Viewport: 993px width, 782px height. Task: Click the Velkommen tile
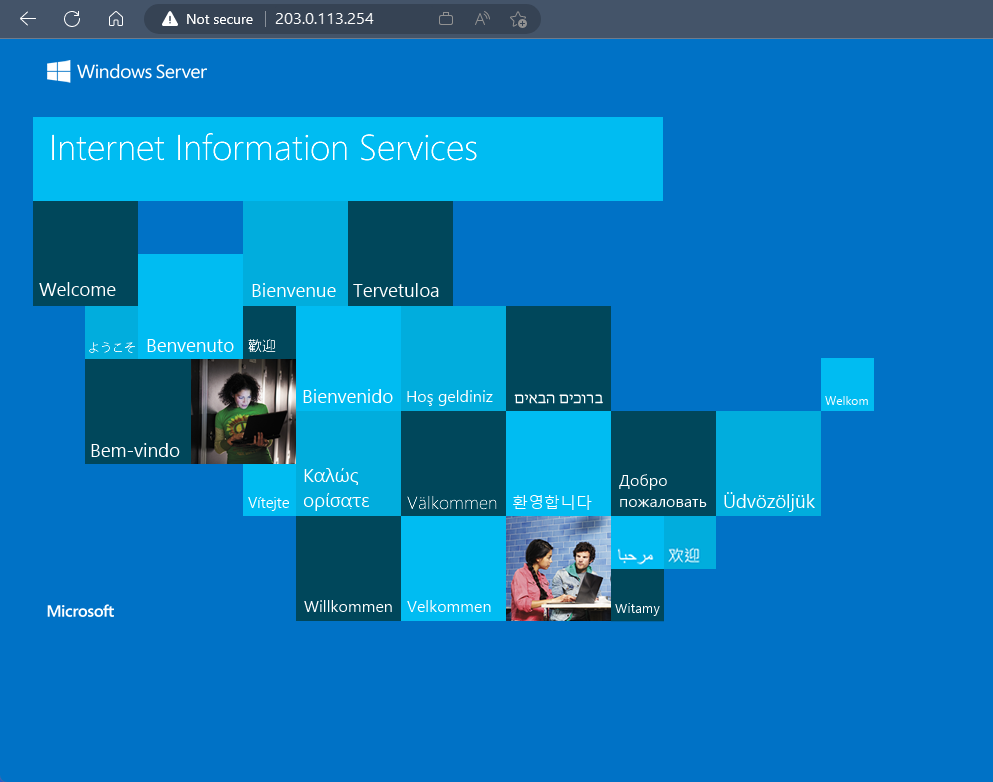453,569
